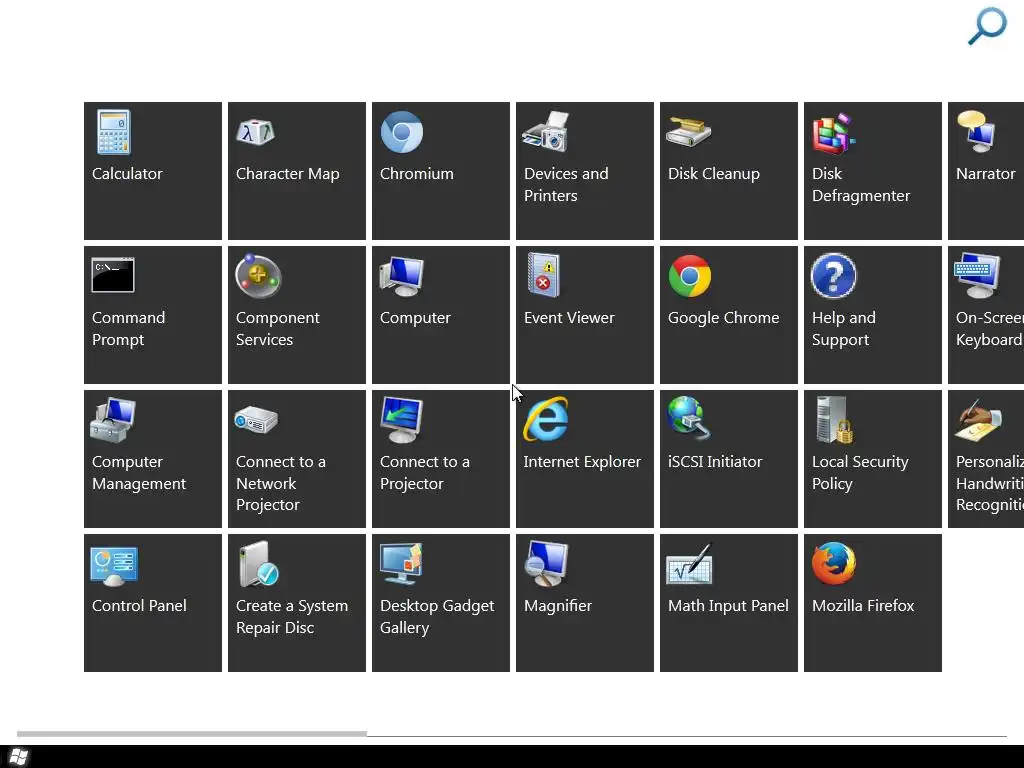This screenshot has width=1024, height=768.
Task: Open the Calculator app icon
Action: 114,132
